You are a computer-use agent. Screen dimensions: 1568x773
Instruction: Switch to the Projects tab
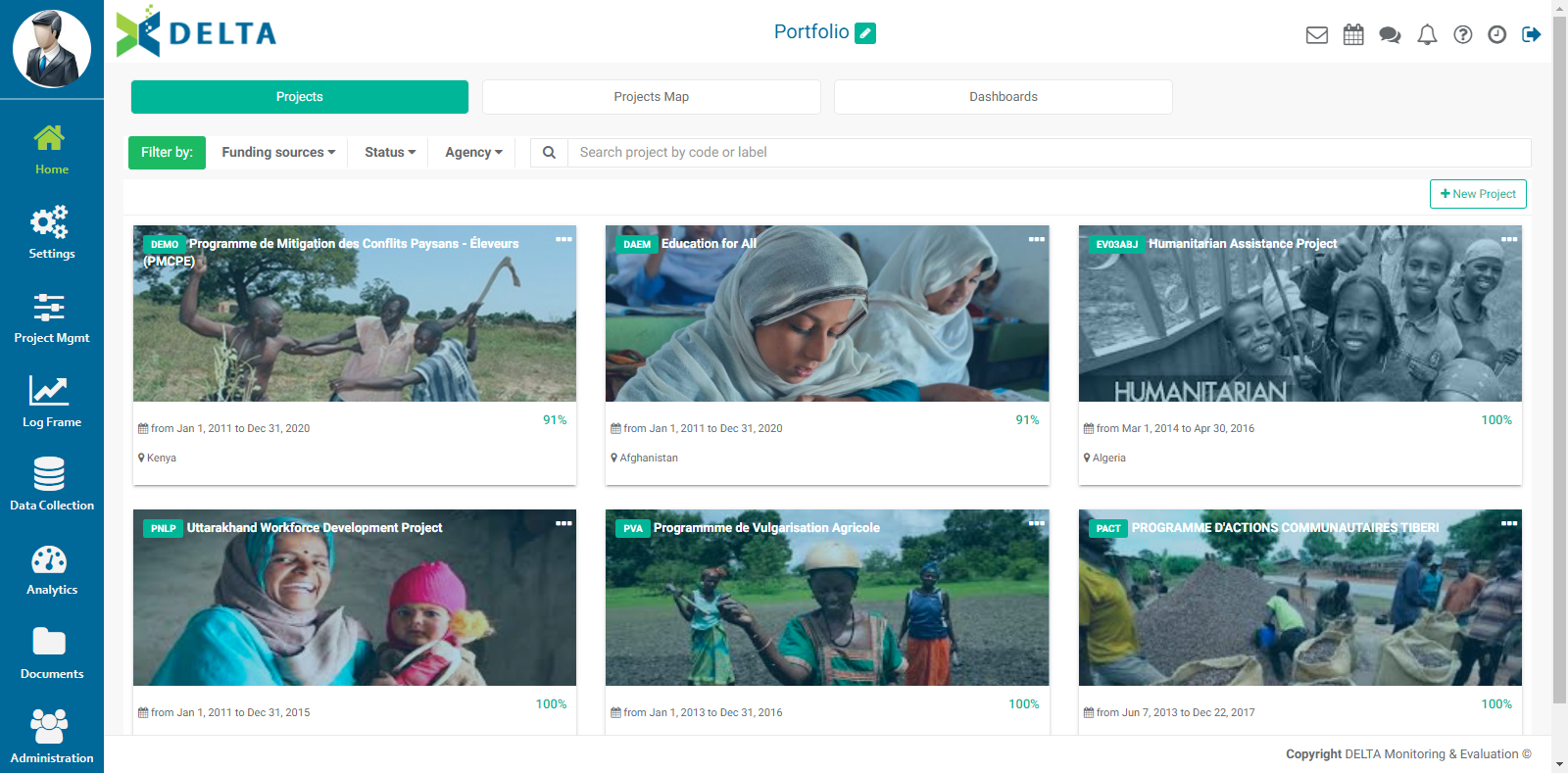pos(300,97)
